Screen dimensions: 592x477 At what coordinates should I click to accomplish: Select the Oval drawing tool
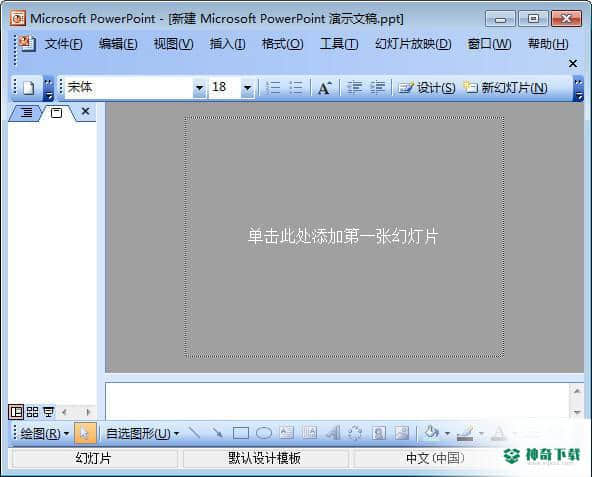[264, 433]
